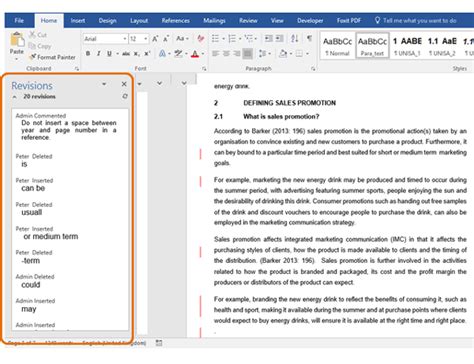474x364 pixels.
Task: Click the Paste icon
Action: tap(17, 40)
